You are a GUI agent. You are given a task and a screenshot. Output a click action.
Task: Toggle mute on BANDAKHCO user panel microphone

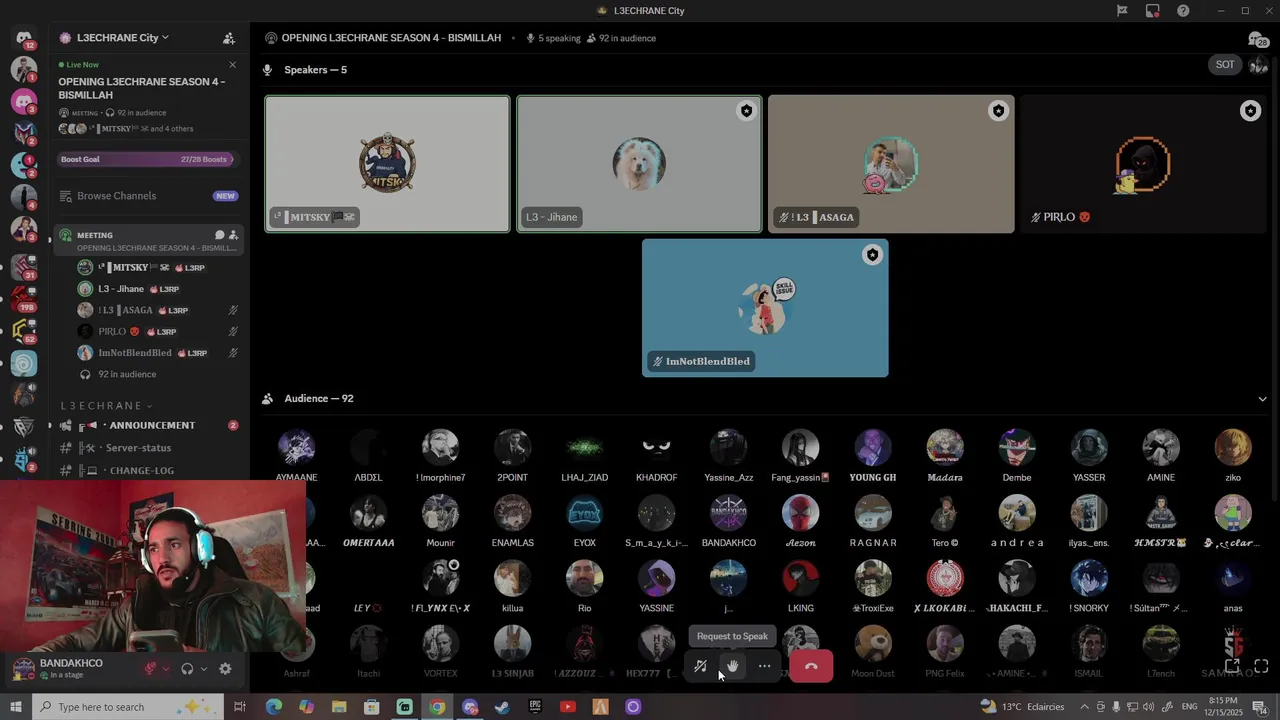(x=150, y=669)
